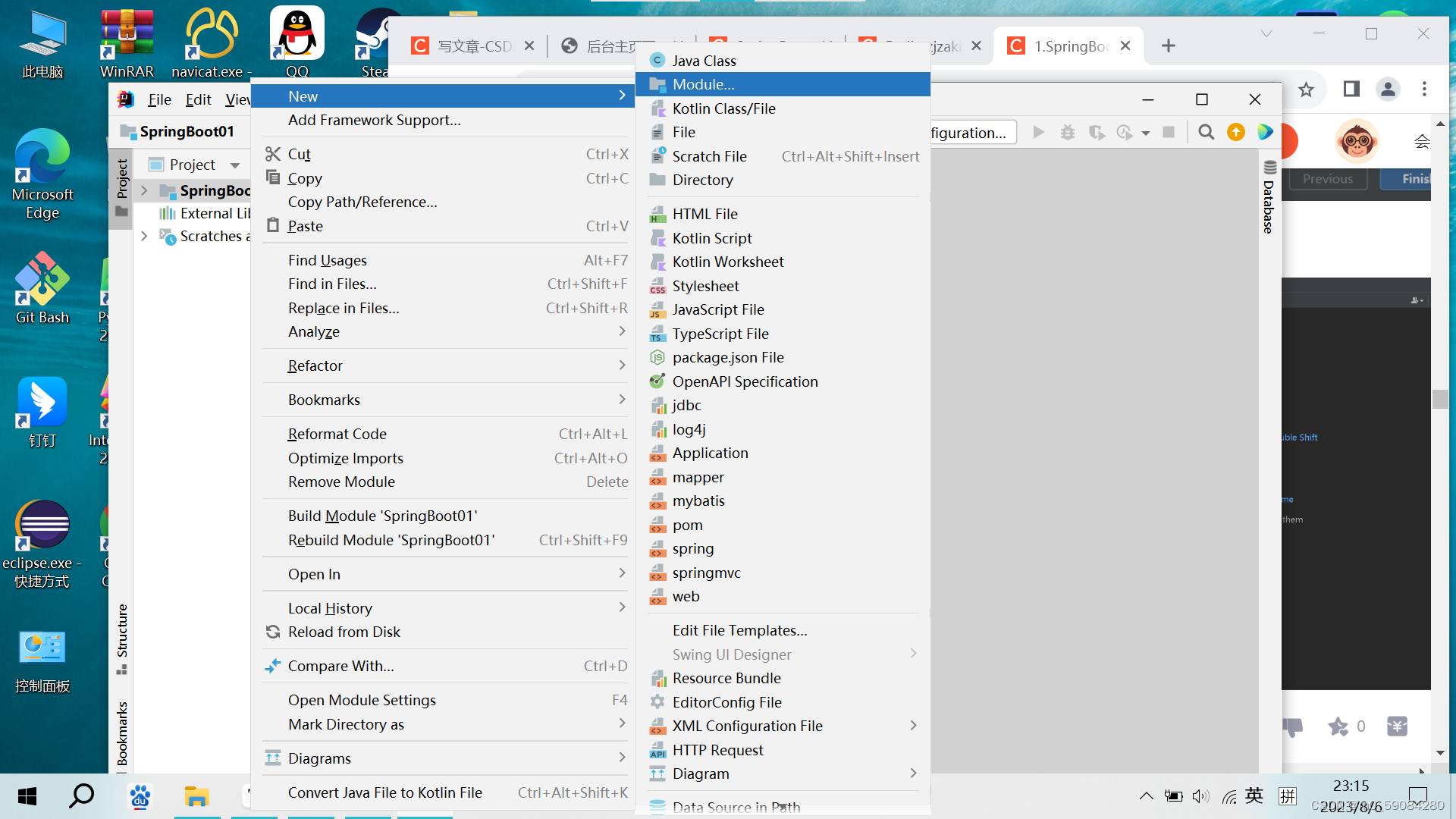Image resolution: width=1456 pixels, height=819 pixels.
Task: Click the Previous button
Action: [x=1327, y=179]
